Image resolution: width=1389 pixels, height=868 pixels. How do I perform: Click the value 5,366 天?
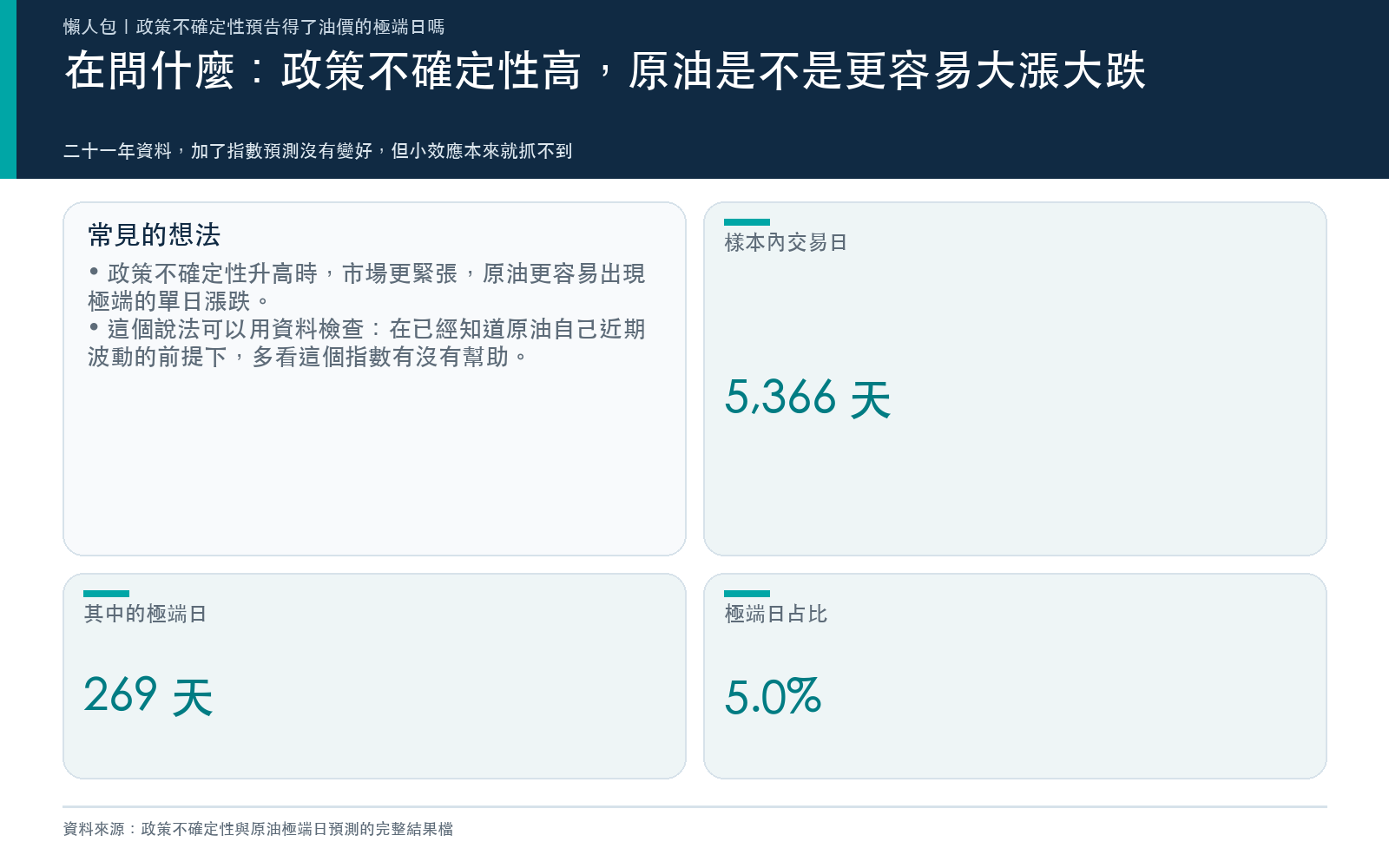[808, 398]
